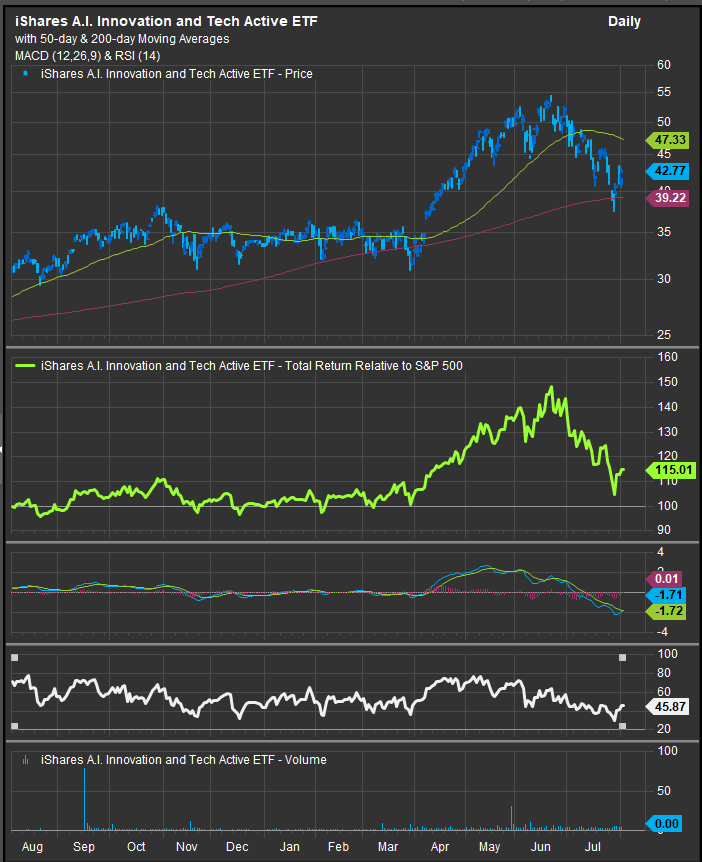This screenshot has width=702, height=862.
Task: Click the -1.72 signal line value tag
Action: [x=665, y=611]
